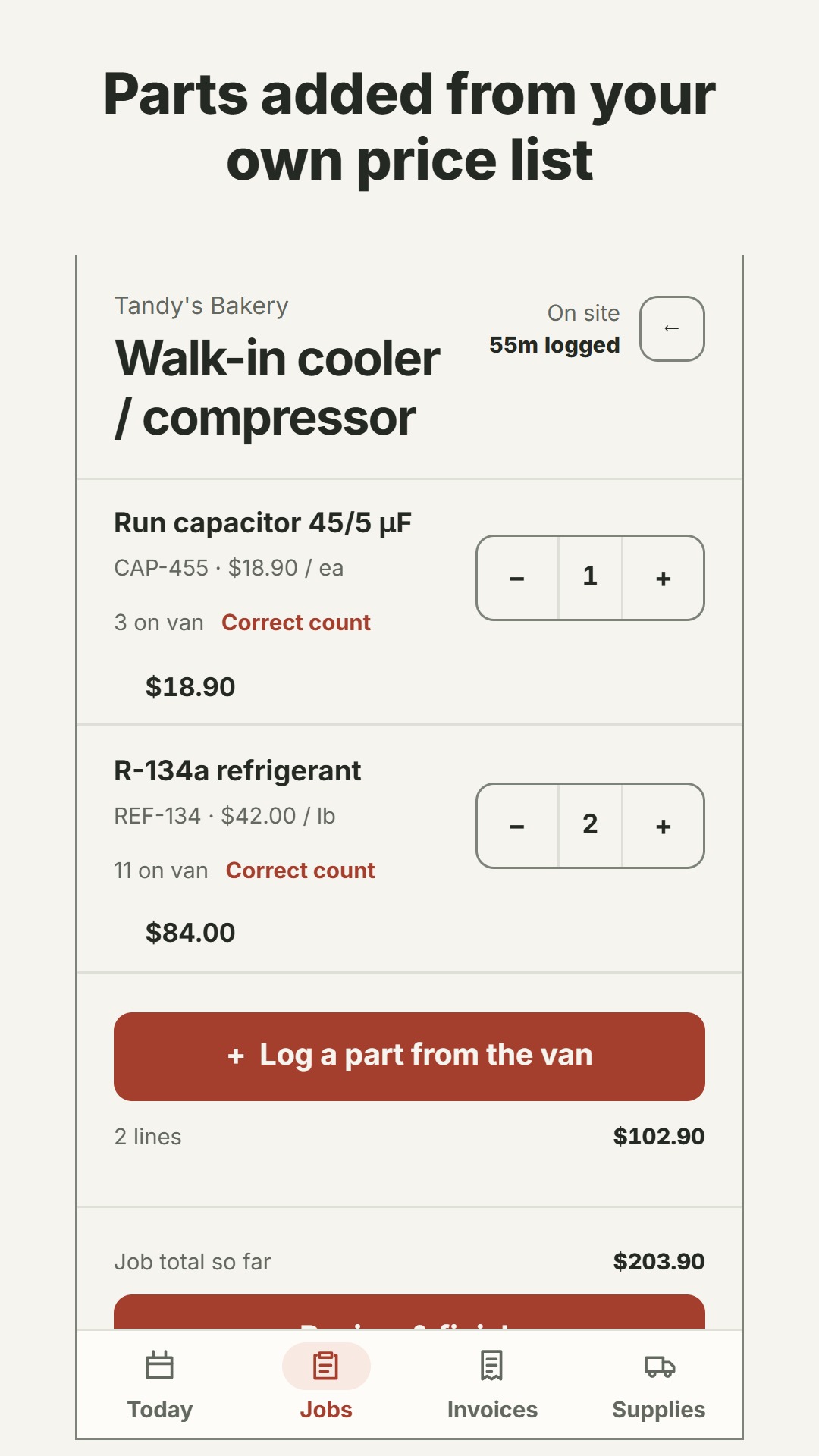
Task: Select refrigerant quantity value 2
Action: pos(590,826)
